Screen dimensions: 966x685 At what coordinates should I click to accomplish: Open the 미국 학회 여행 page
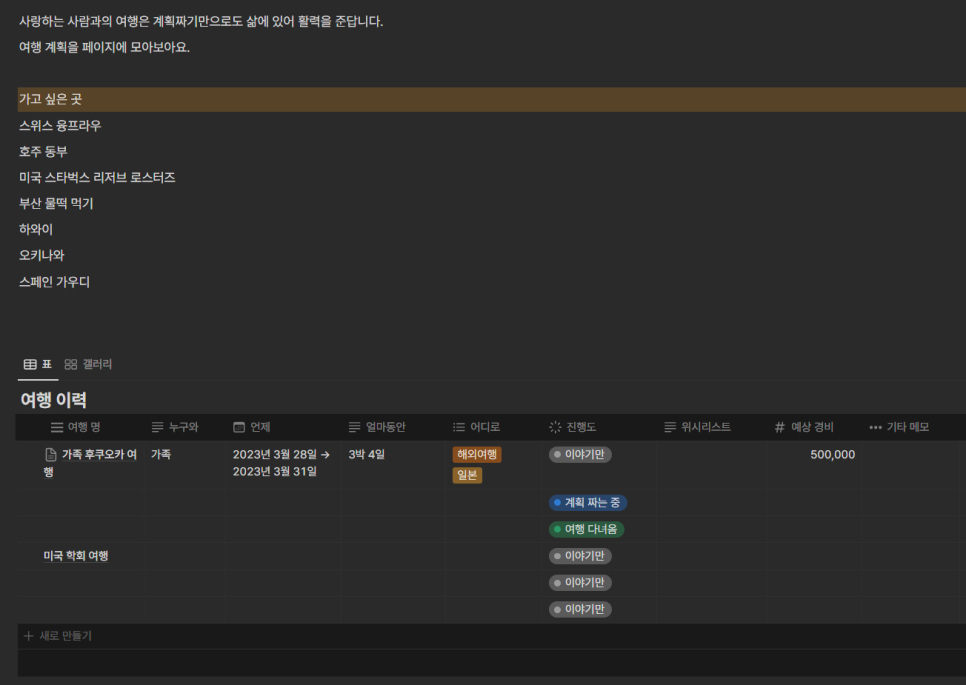tap(76, 556)
